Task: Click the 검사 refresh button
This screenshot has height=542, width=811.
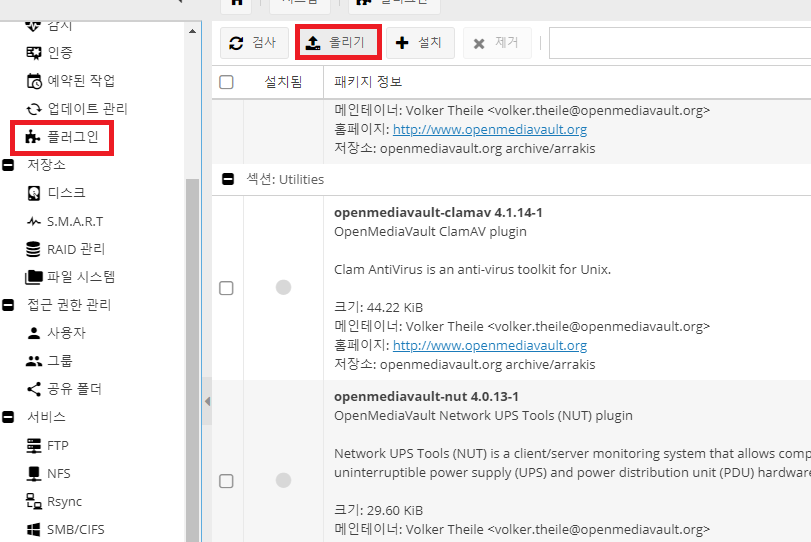Action: (254, 43)
